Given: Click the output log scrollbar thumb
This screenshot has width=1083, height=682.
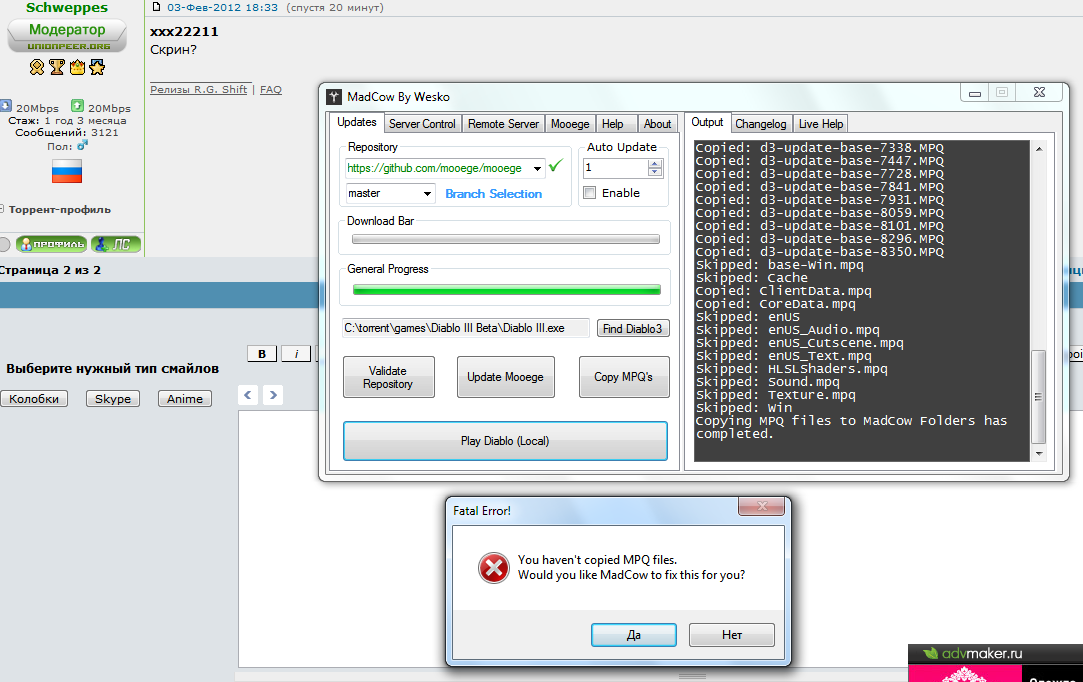Looking at the screenshot, I should (1038, 397).
